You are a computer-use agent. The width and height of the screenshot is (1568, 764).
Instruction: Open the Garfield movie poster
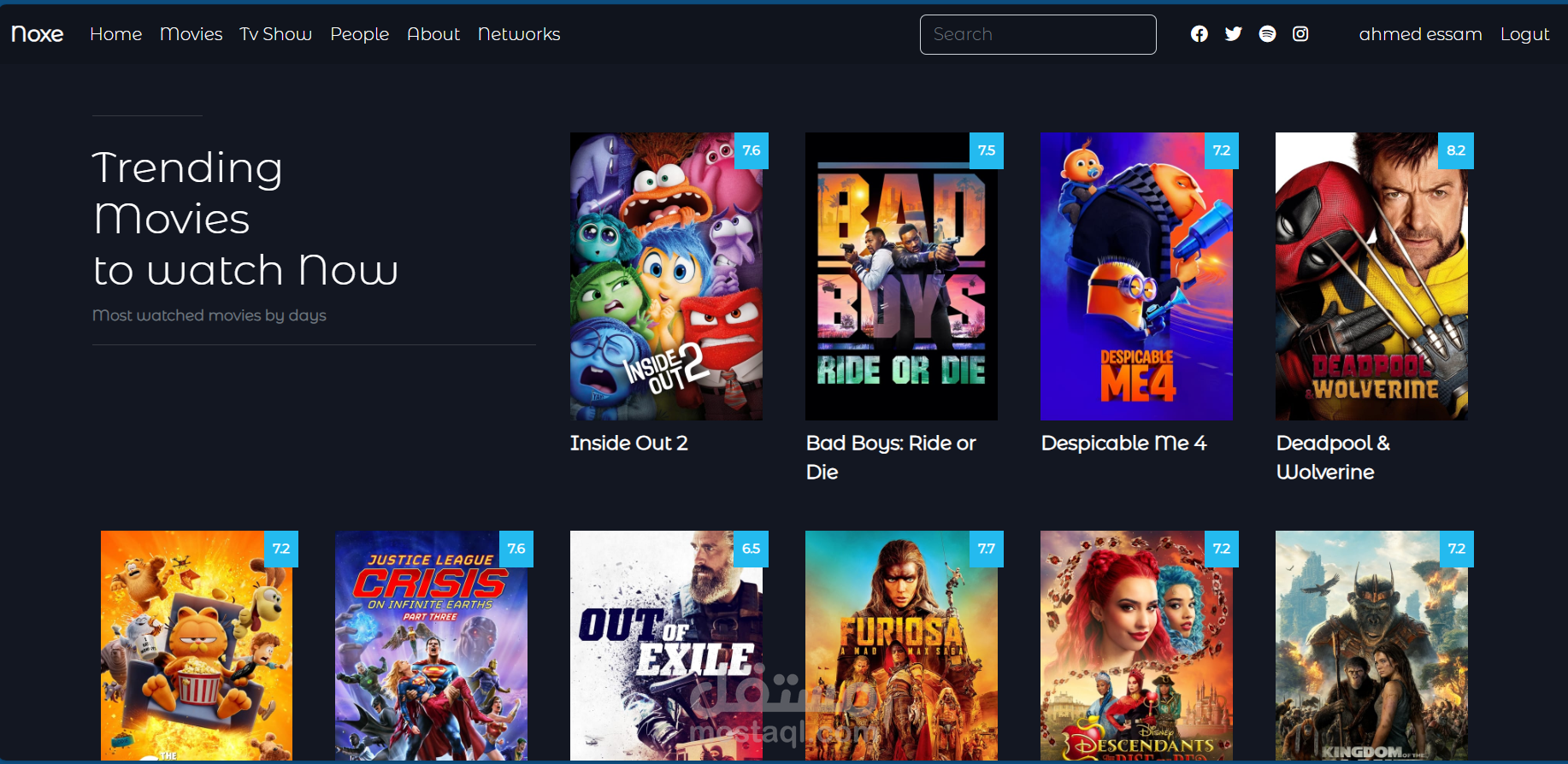tap(197, 645)
